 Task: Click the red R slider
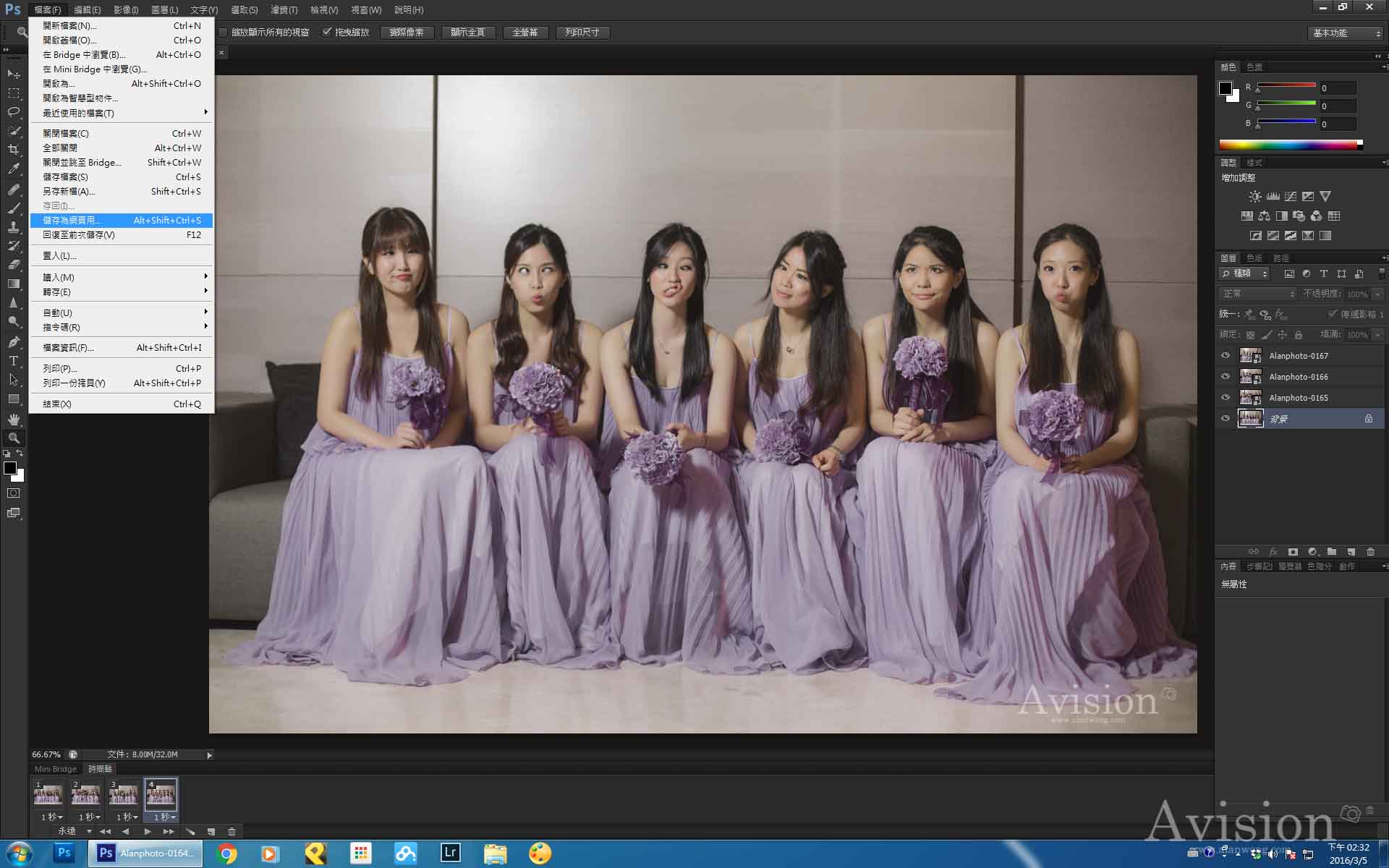point(1286,87)
